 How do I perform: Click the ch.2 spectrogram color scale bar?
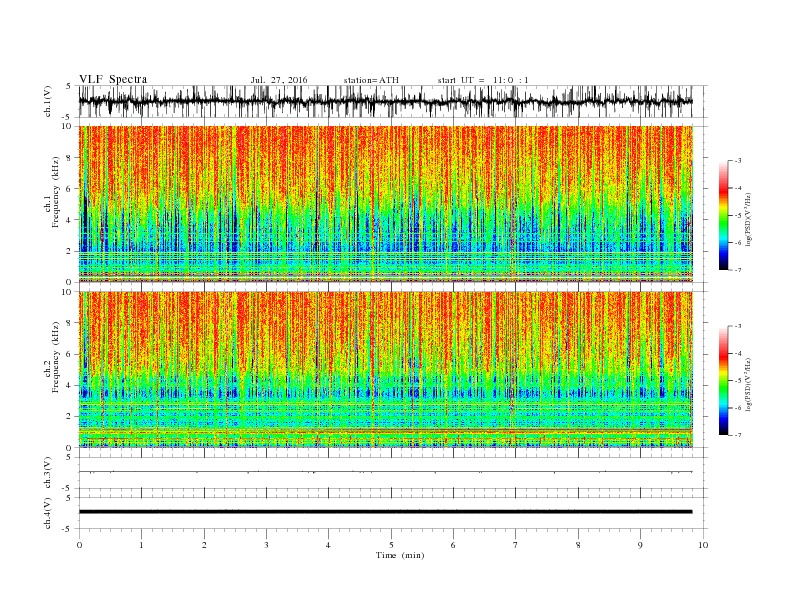click(x=724, y=380)
